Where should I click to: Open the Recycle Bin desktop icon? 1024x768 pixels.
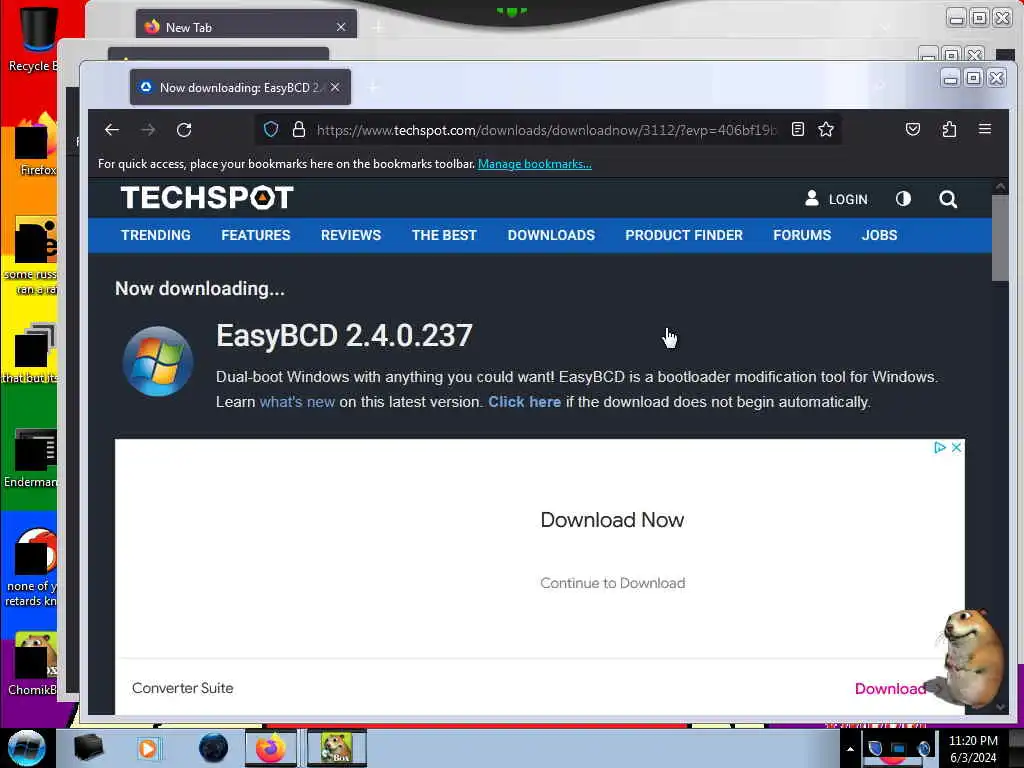tap(33, 37)
